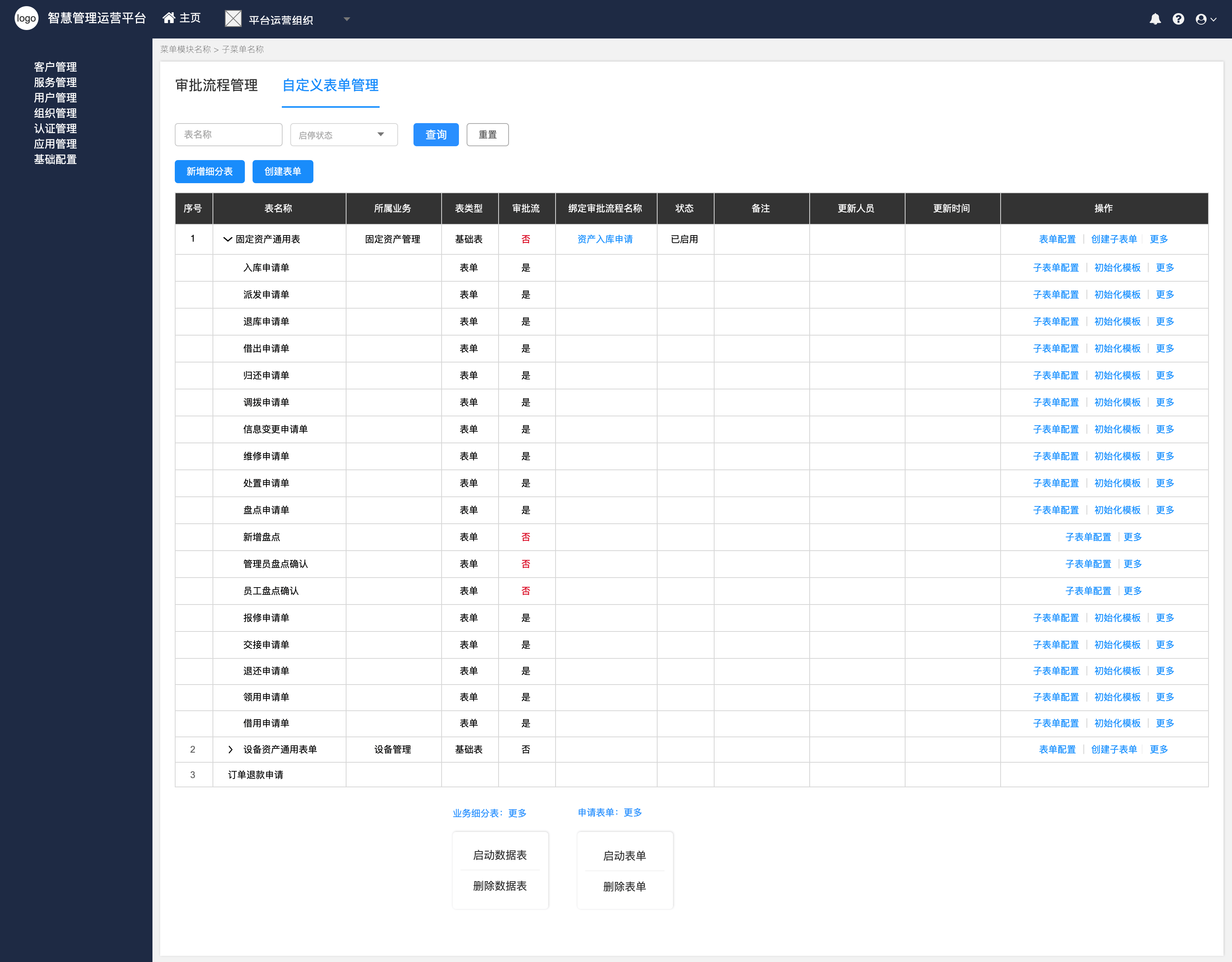
Task: Click 表单配置 for 固定资产通用表
Action: point(1057,239)
